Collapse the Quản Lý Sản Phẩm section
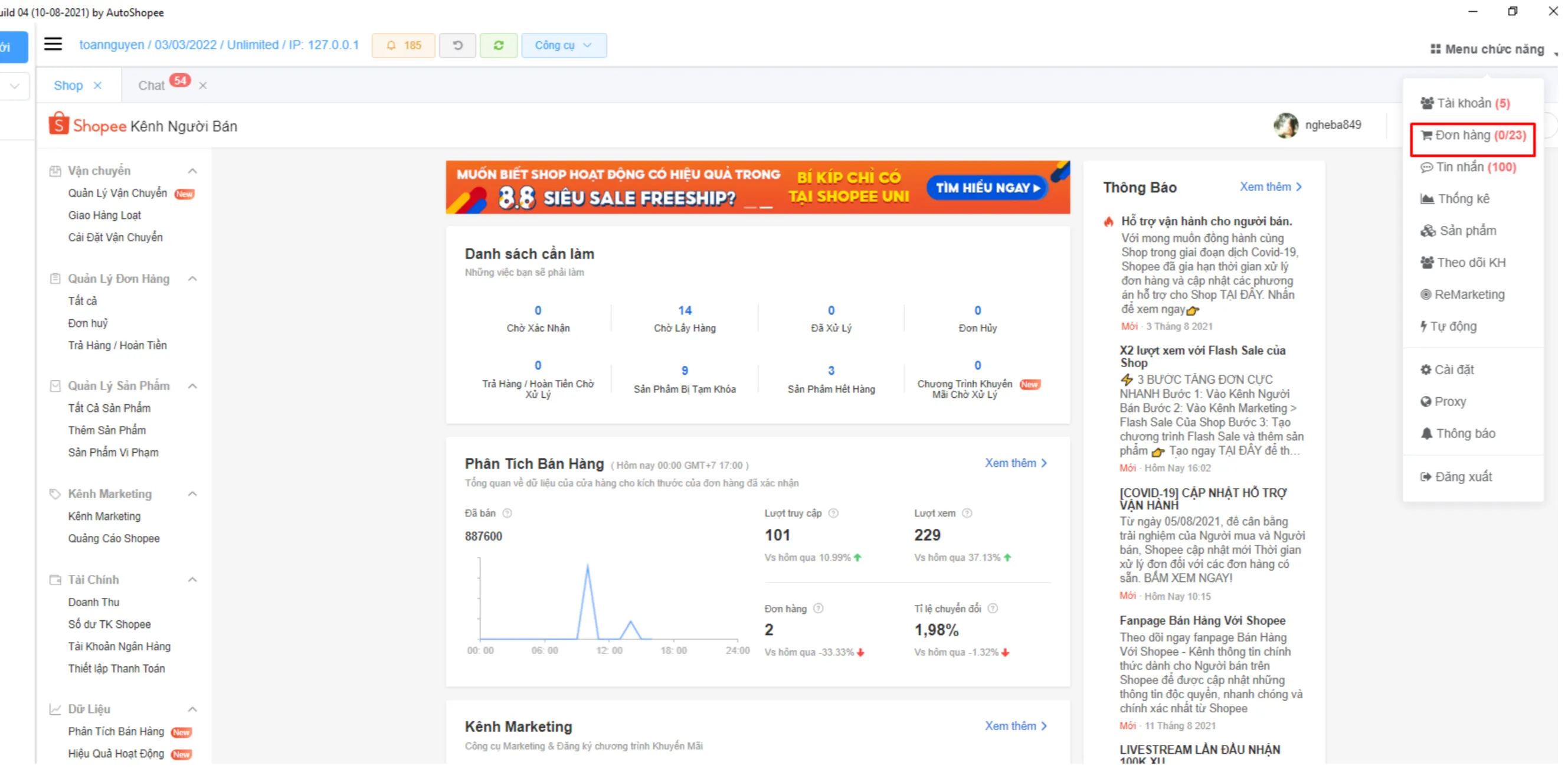 [x=192, y=386]
